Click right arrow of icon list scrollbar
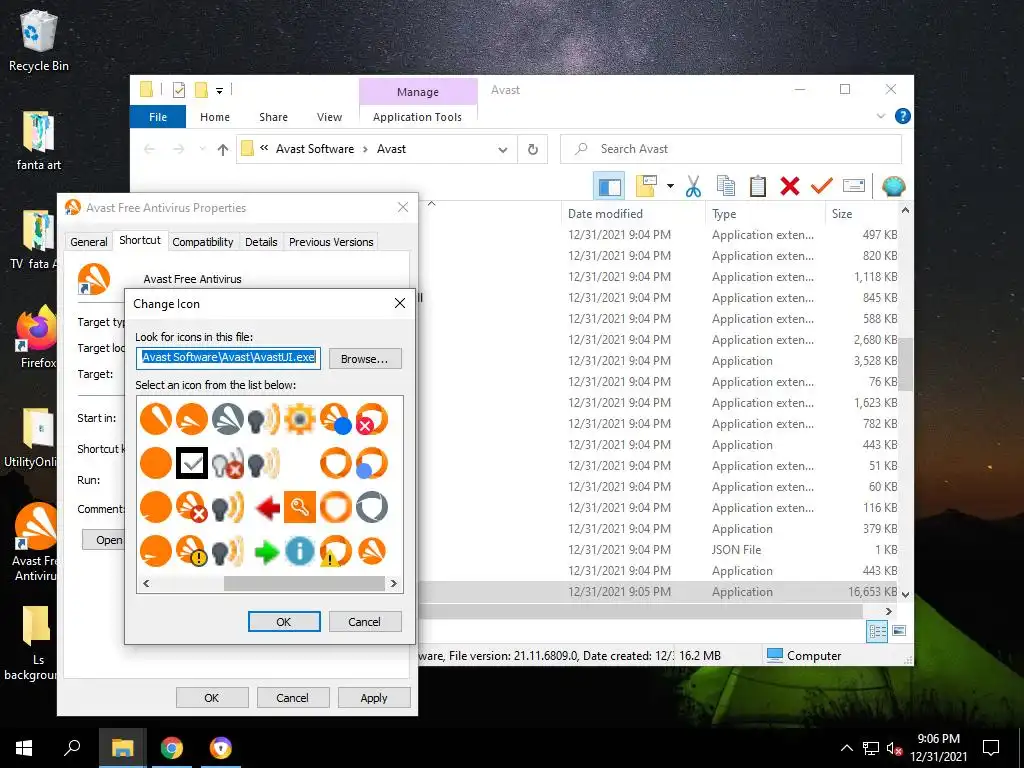The width and height of the screenshot is (1024, 768). 394,583
